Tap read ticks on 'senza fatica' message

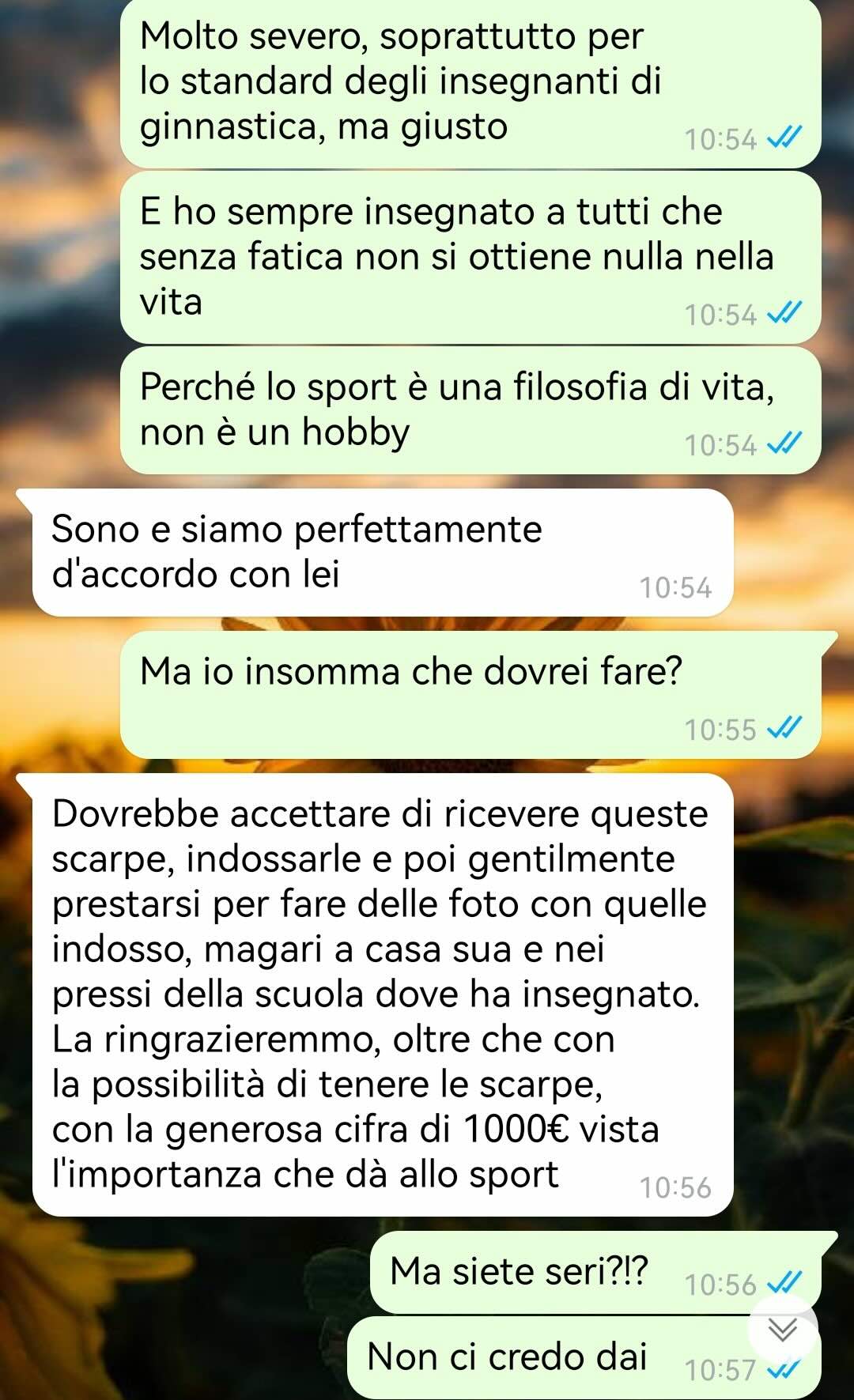click(785, 315)
